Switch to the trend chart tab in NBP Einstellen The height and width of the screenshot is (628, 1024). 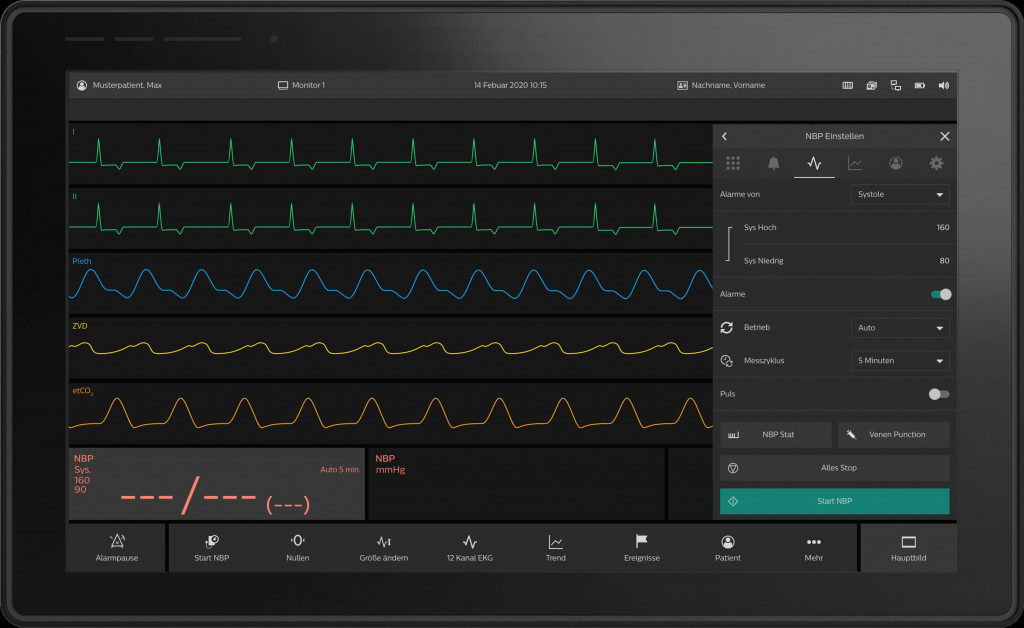pos(855,163)
